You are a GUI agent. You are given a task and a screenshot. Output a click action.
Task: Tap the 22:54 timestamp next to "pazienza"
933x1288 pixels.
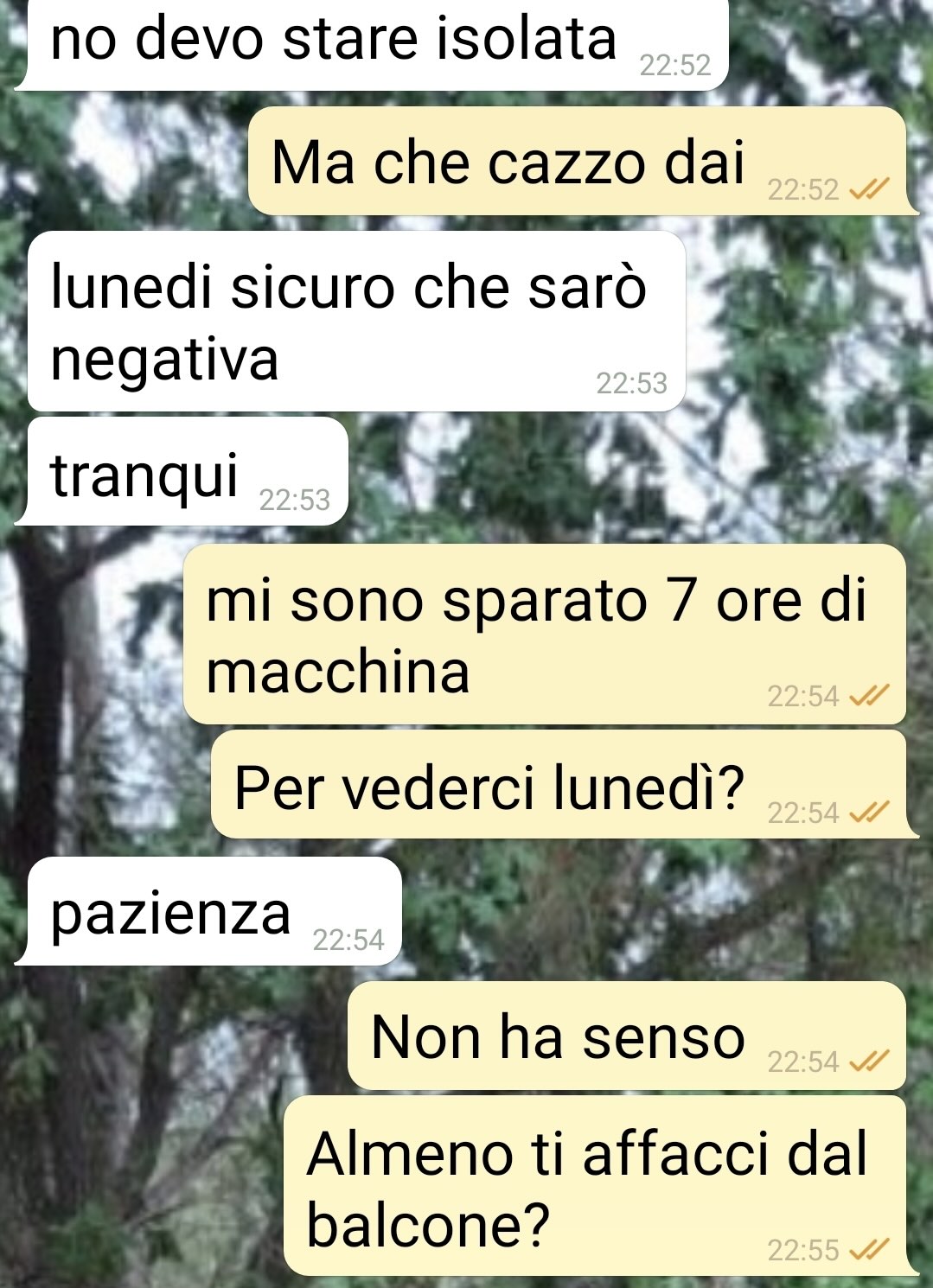(x=348, y=940)
